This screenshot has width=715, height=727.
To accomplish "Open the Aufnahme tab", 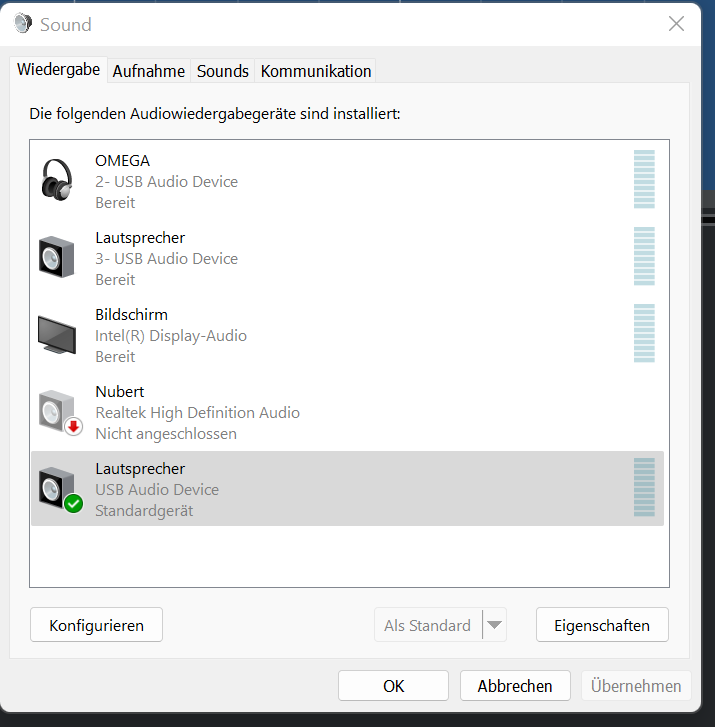I will click(149, 71).
